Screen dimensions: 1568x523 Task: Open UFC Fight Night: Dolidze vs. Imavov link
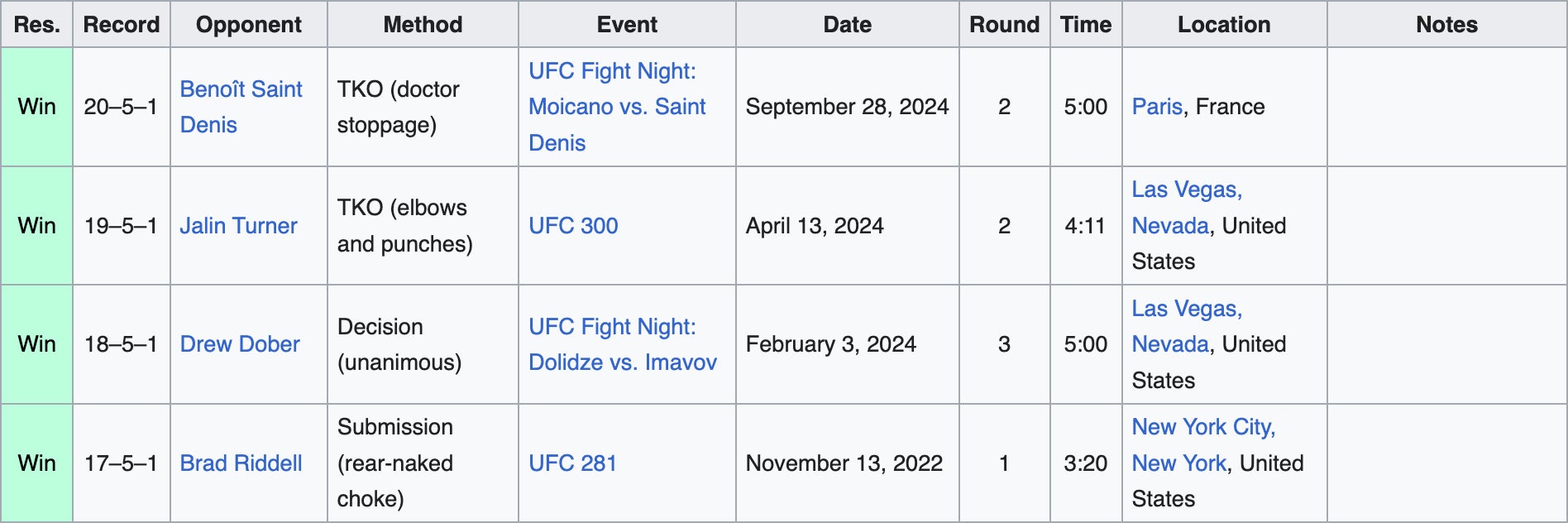click(622, 345)
